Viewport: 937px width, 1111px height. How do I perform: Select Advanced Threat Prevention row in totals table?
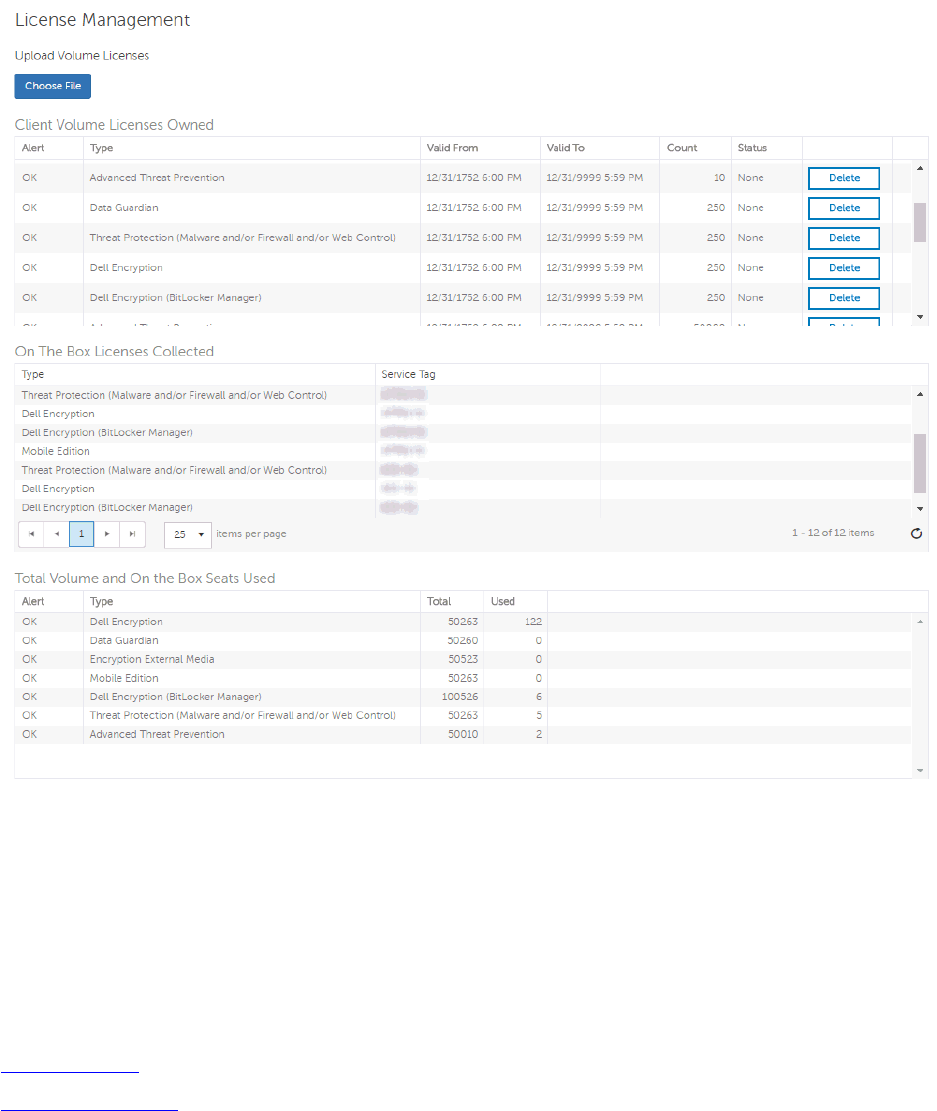(x=463, y=735)
